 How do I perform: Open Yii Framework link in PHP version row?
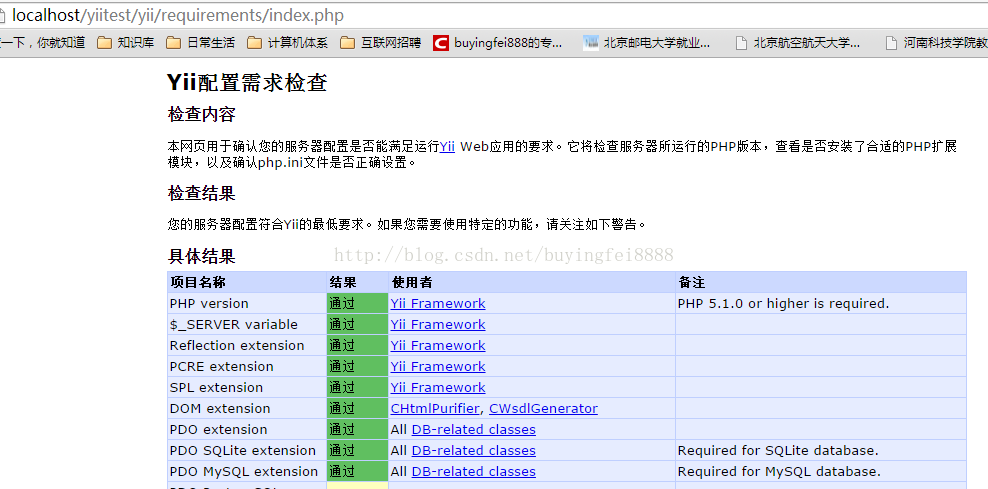pos(438,303)
